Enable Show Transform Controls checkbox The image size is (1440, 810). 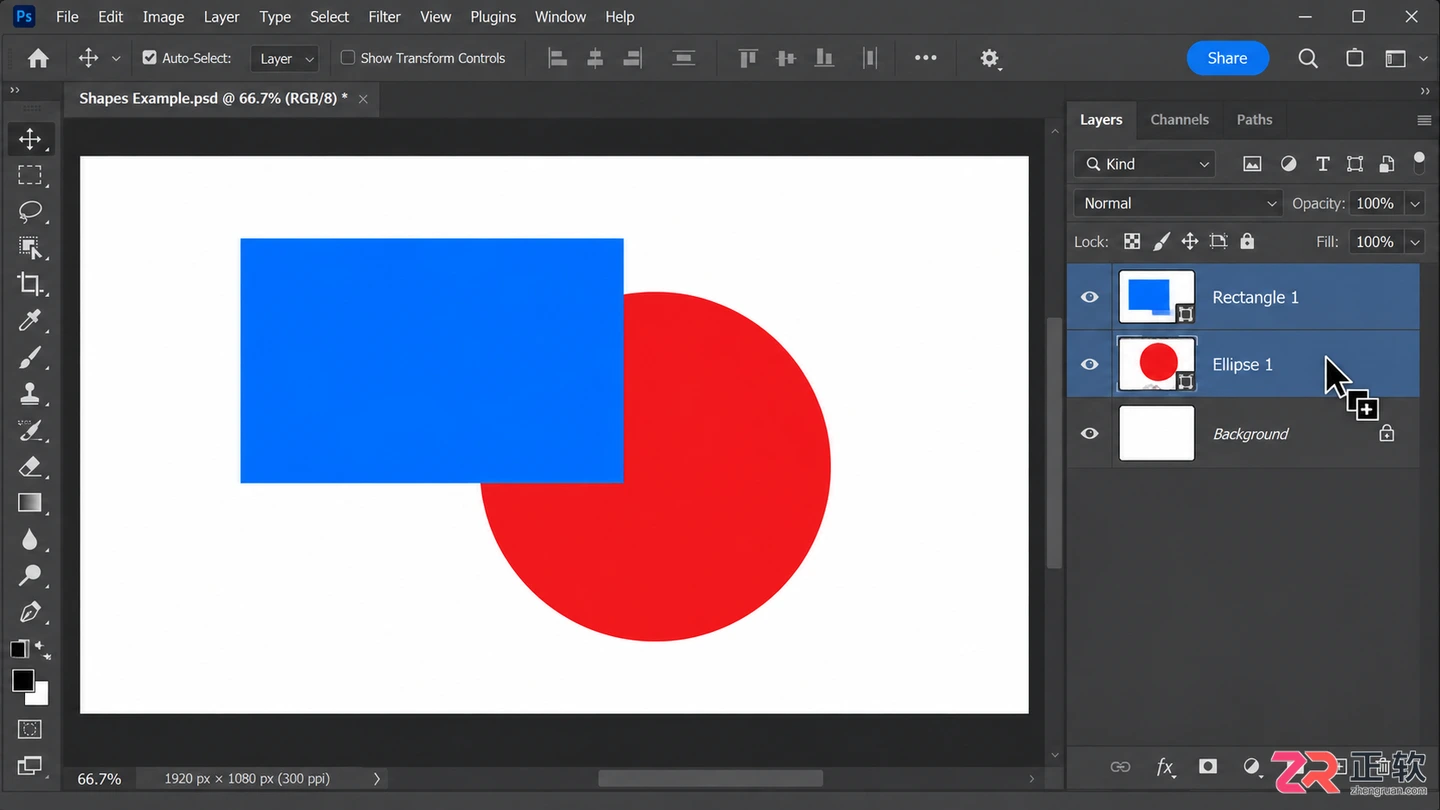tap(348, 58)
